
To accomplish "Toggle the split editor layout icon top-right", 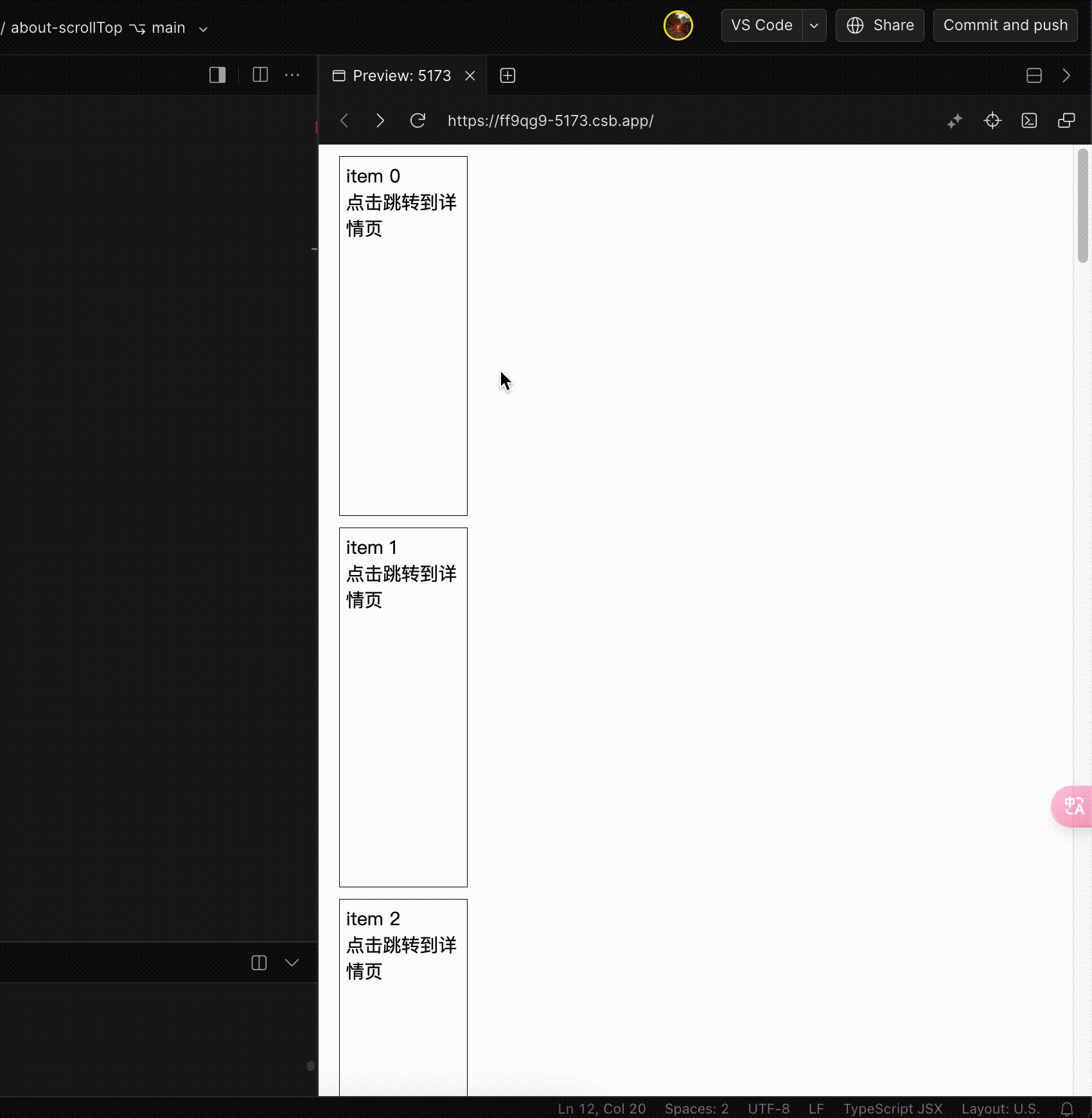I will pyautogui.click(x=1034, y=75).
